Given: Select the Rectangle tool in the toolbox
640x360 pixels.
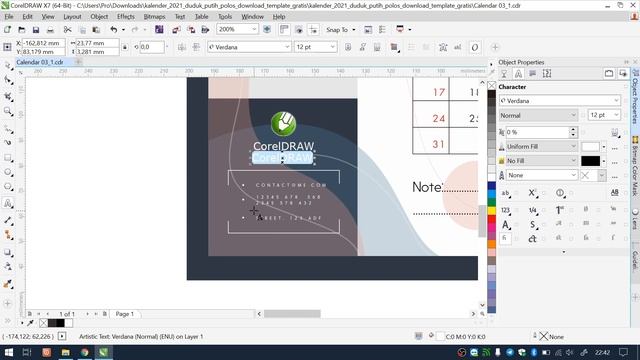Looking at the screenshot, I should click(8, 158).
